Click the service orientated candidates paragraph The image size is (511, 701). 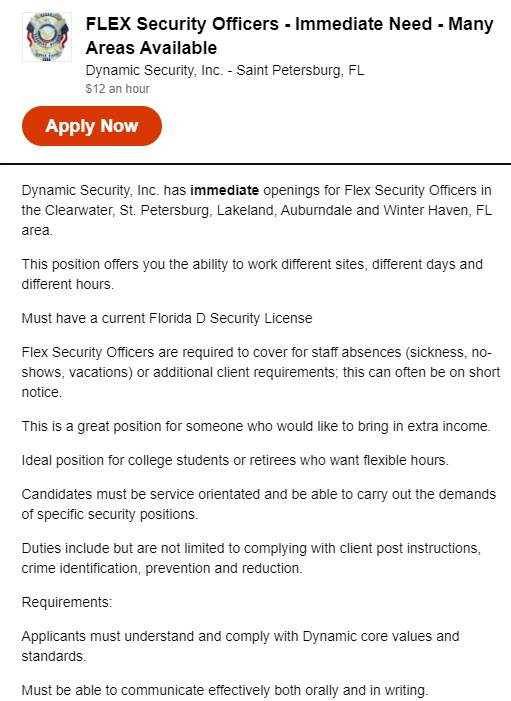click(259, 504)
